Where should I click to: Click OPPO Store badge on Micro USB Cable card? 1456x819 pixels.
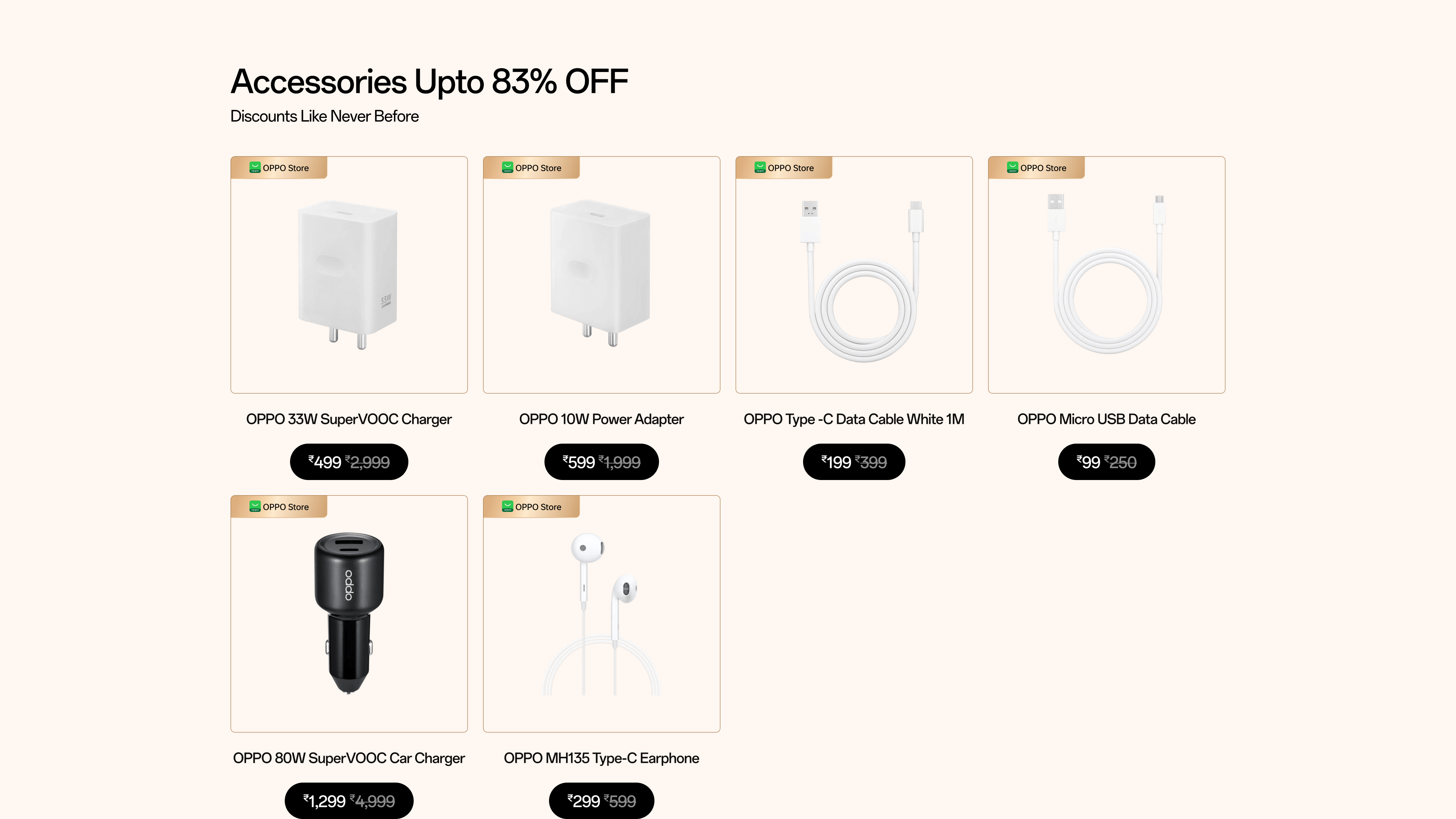[1037, 168]
